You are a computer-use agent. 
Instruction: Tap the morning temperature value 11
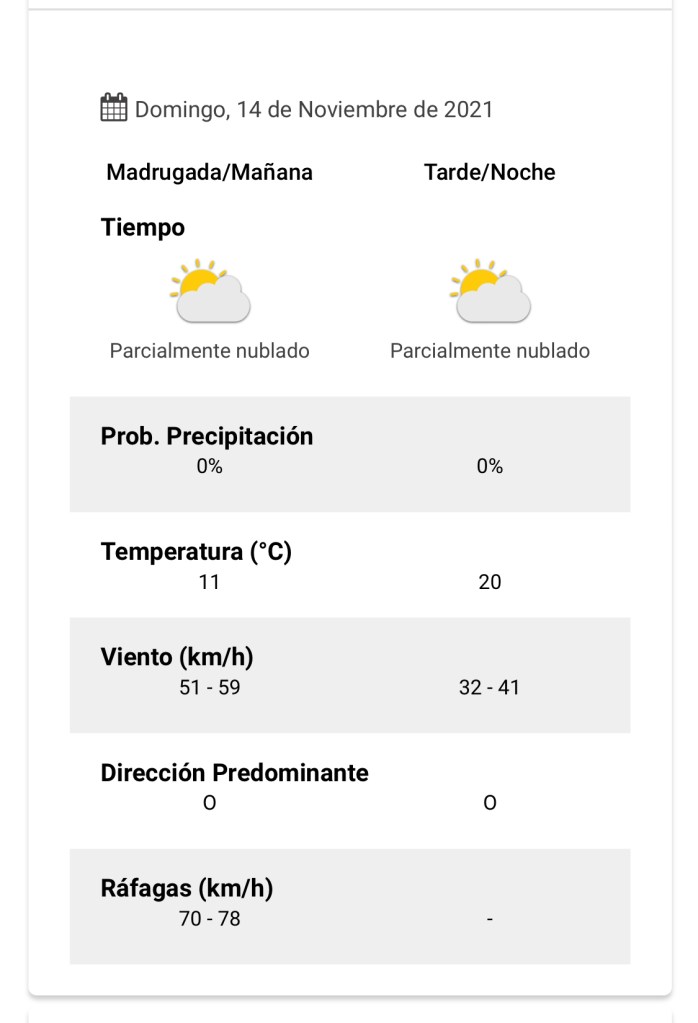(x=209, y=582)
